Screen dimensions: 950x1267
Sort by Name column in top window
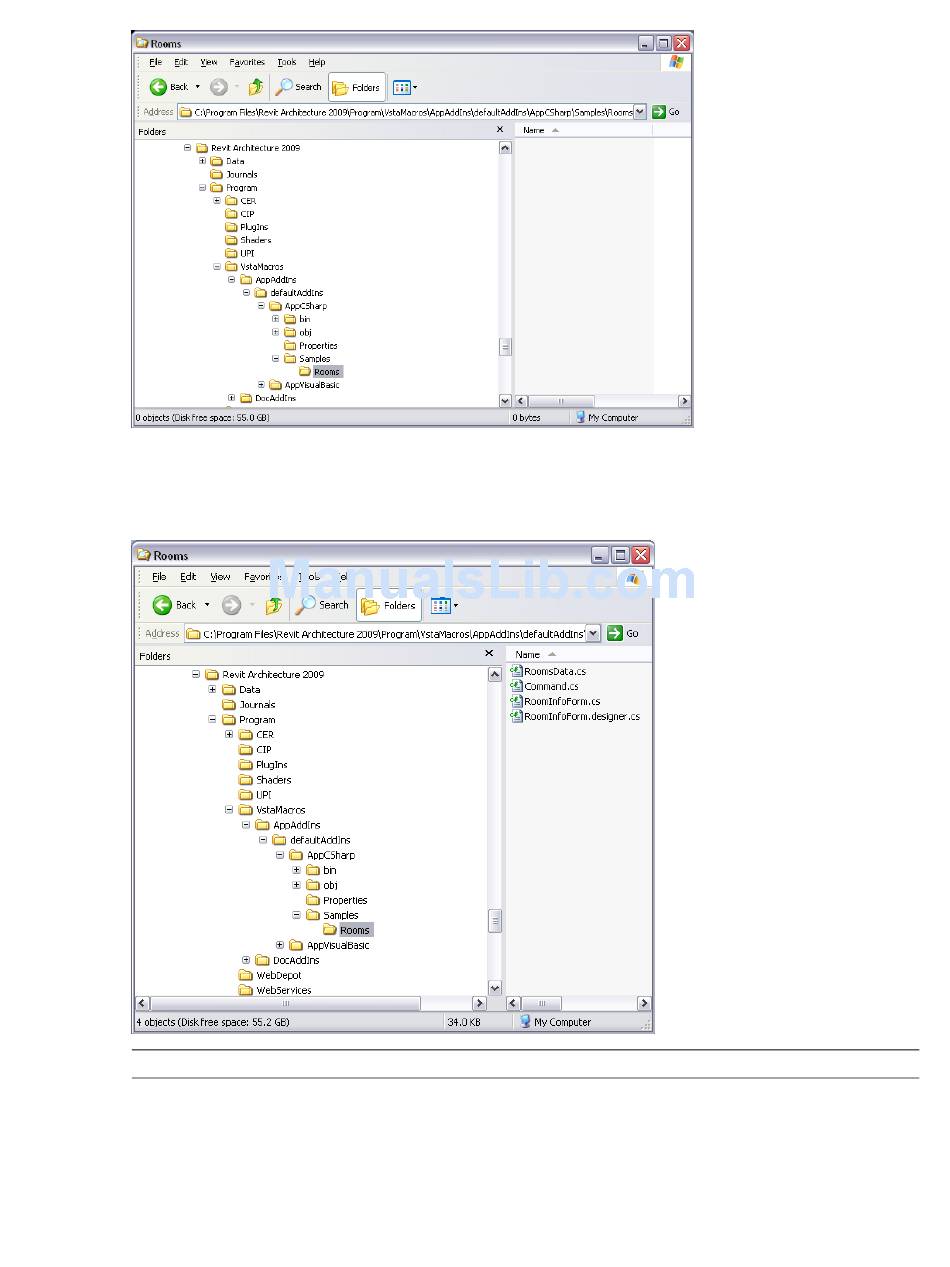point(540,130)
